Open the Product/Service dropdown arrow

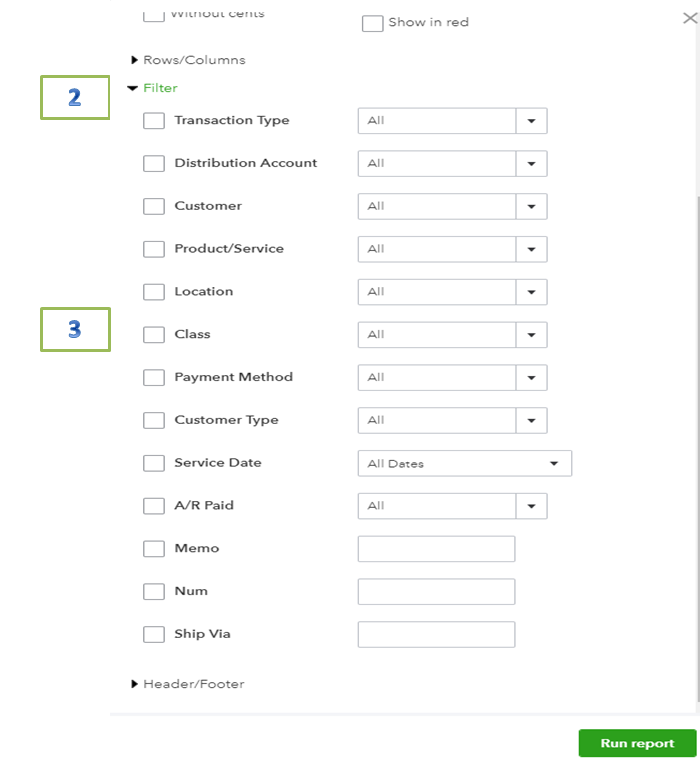coord(532,249)
